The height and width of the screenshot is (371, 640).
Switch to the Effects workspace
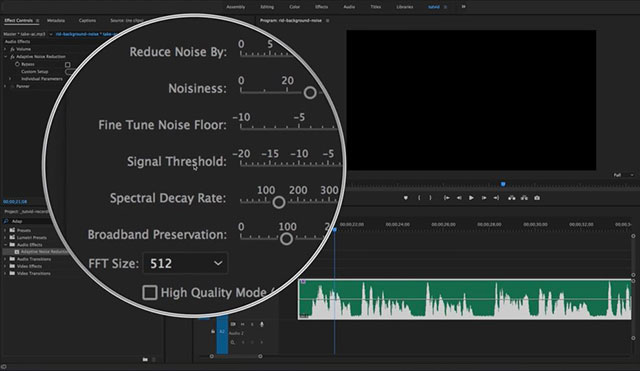[322, 7]
